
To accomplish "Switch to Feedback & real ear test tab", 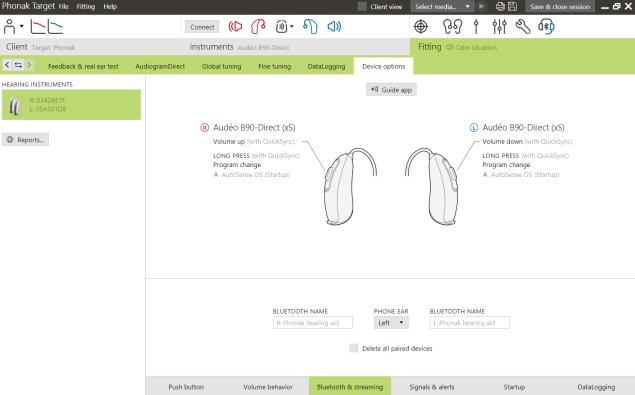I will click(83, 66).
